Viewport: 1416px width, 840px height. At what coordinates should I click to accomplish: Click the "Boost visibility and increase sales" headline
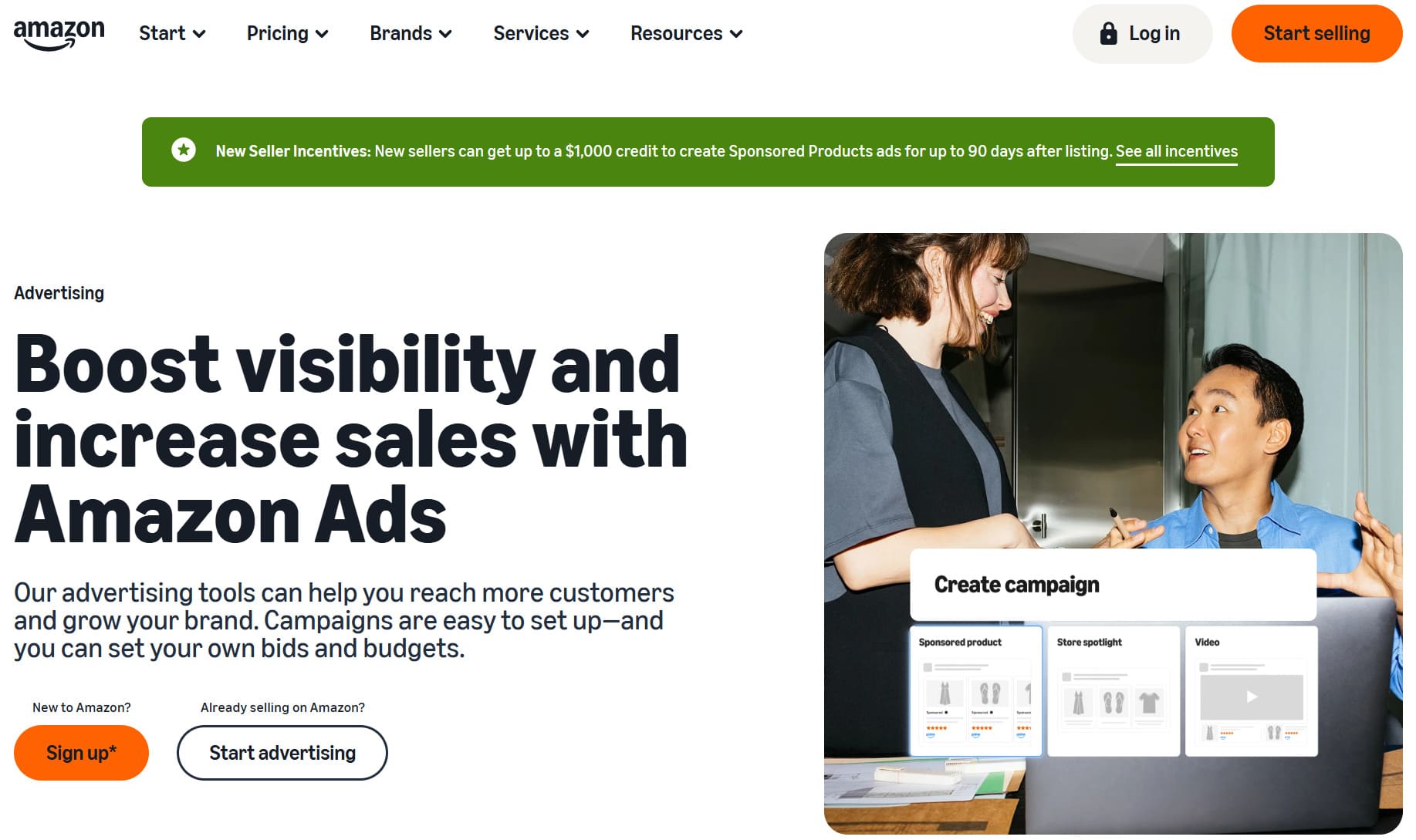click(351, 439)
